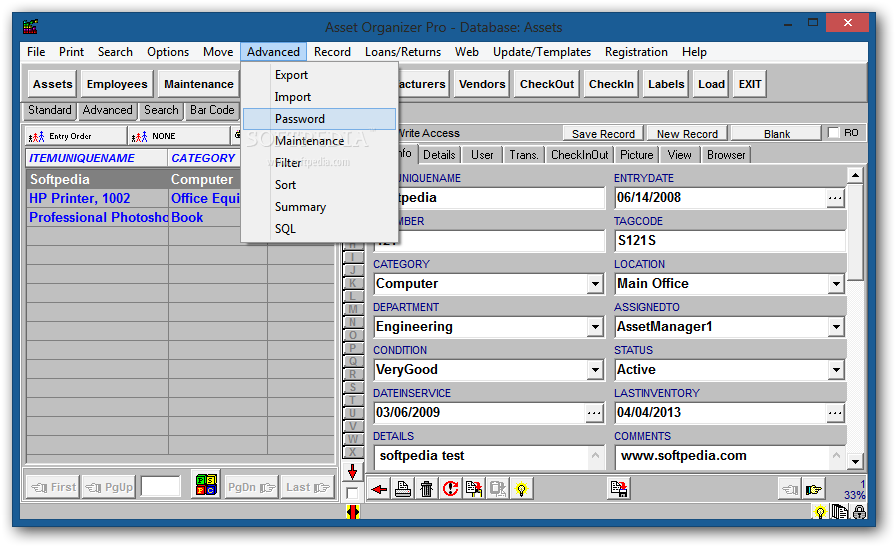Click the CATEGORY column header
896x547 pixels.
pos(203,158)
